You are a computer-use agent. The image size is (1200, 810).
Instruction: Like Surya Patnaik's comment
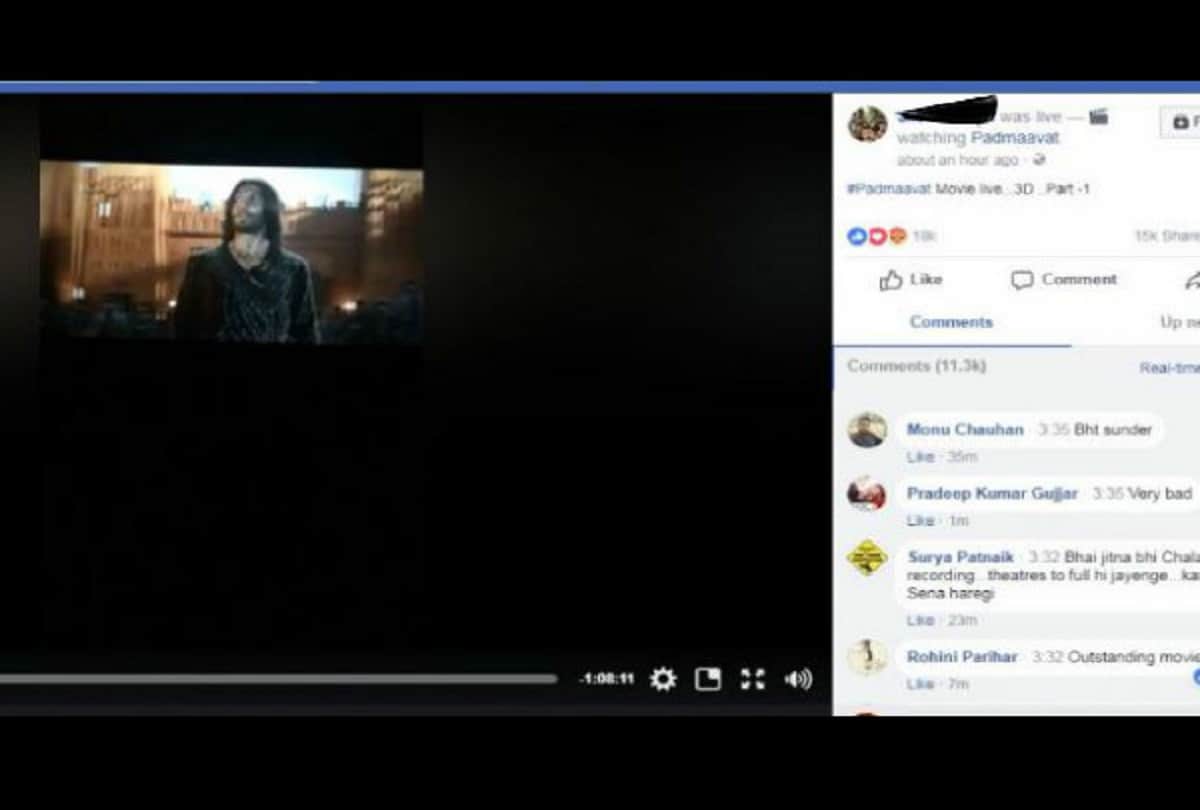pos(920,621)
